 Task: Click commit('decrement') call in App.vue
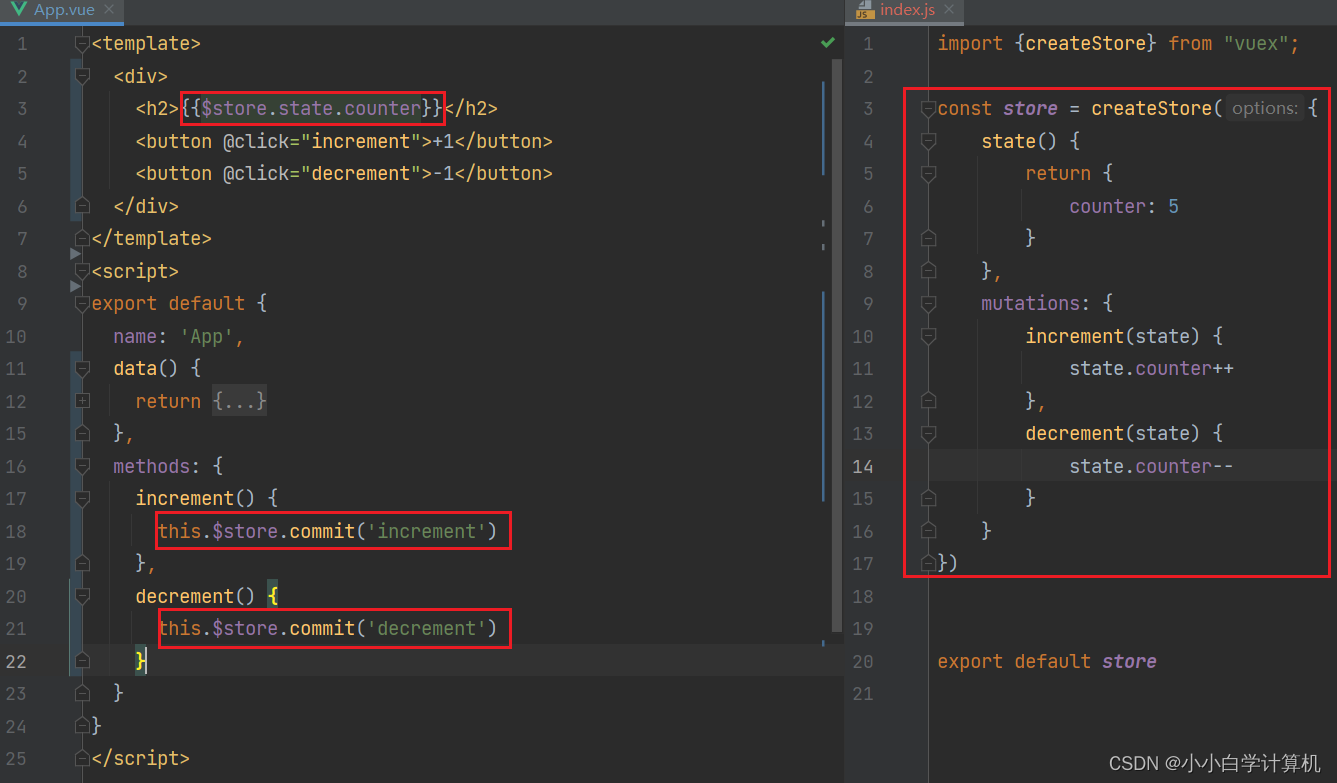393,628
